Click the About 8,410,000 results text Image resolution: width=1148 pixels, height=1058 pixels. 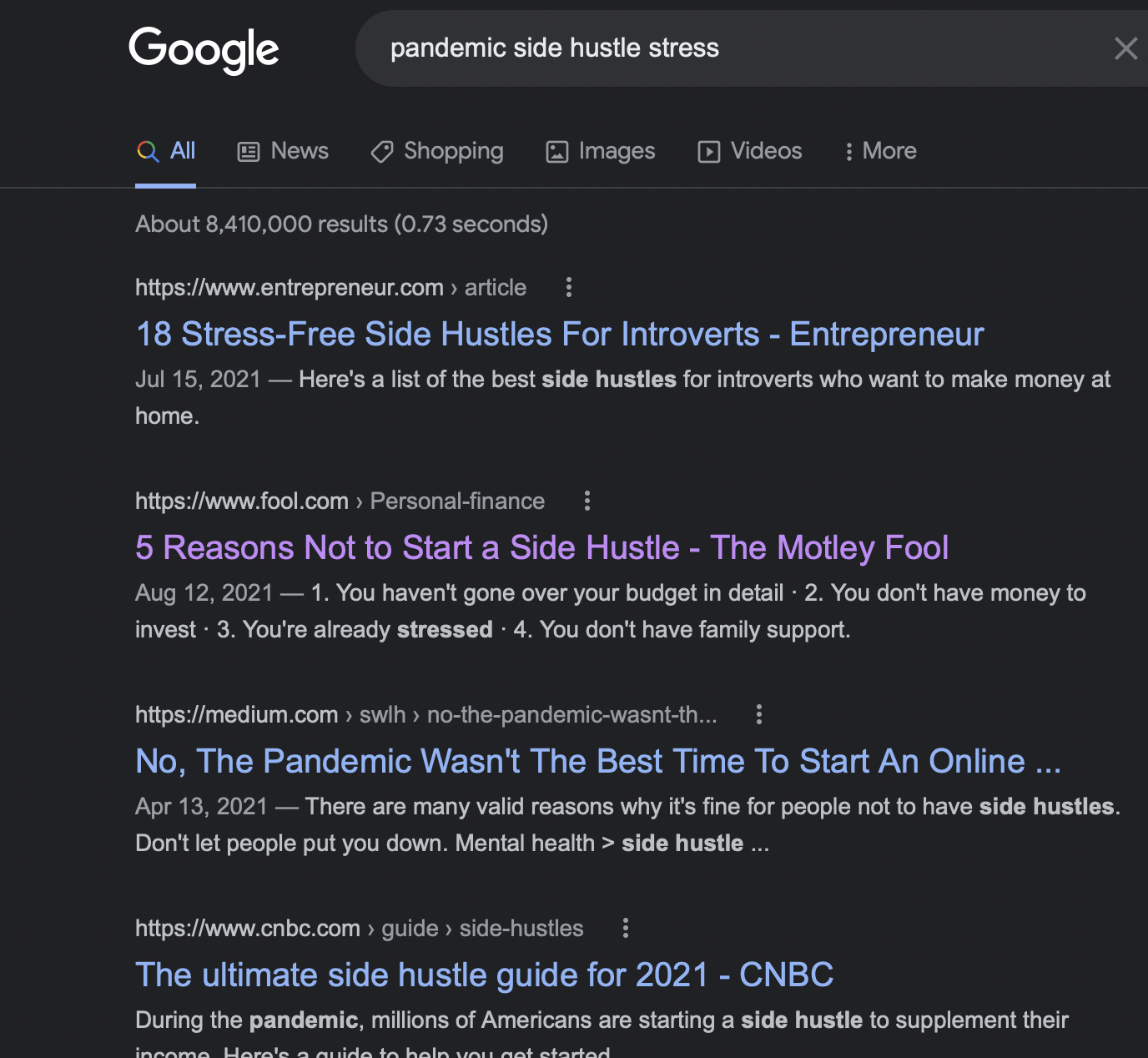[x=342, y=224]
